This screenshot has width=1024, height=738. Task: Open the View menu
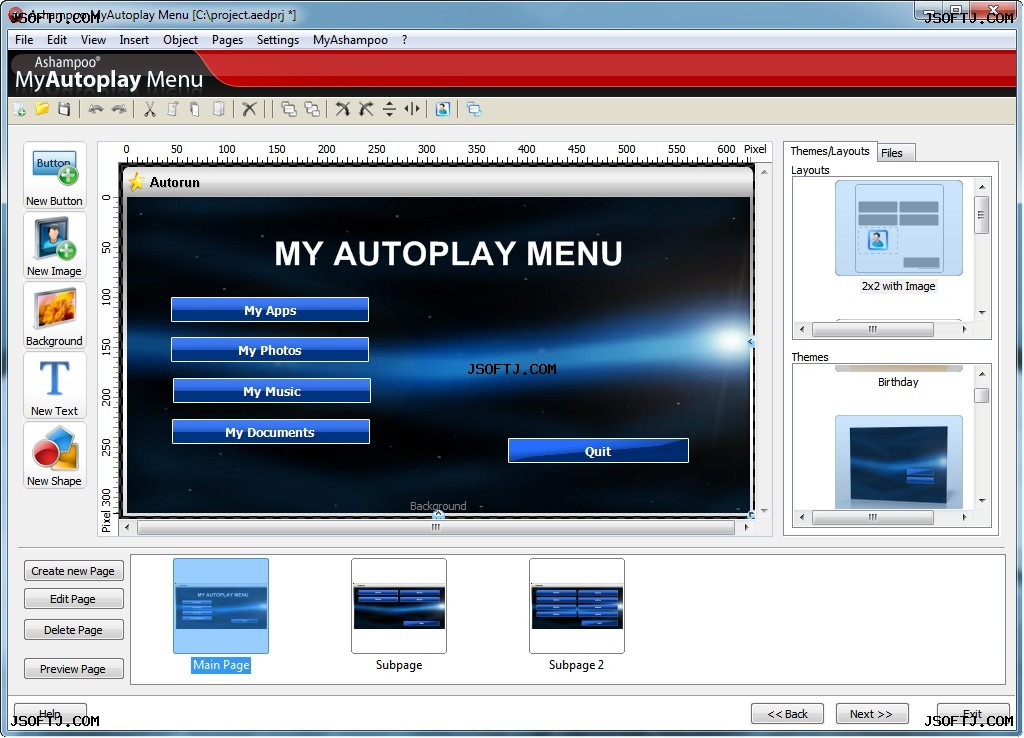tap(93, 40)
